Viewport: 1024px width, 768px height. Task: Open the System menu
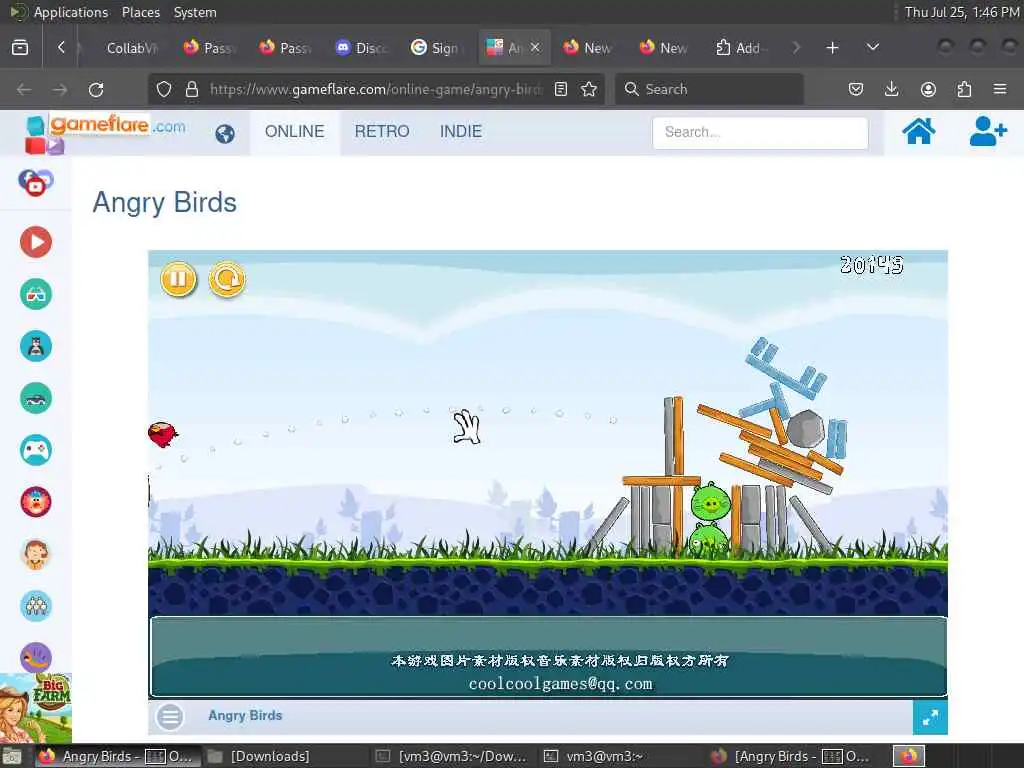click(x=195, y=12)
